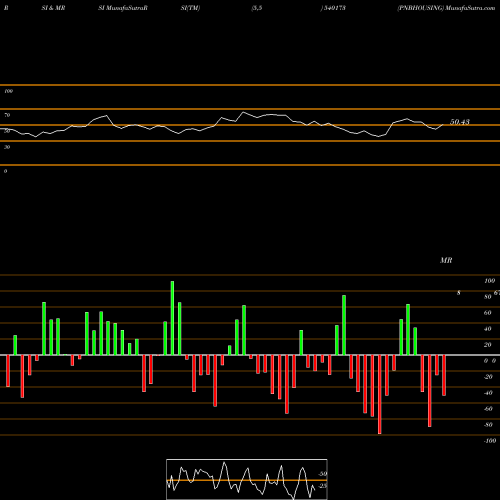
Task: Click the longest red bar in the MR histogram
Action: click(x=380, y=394)
